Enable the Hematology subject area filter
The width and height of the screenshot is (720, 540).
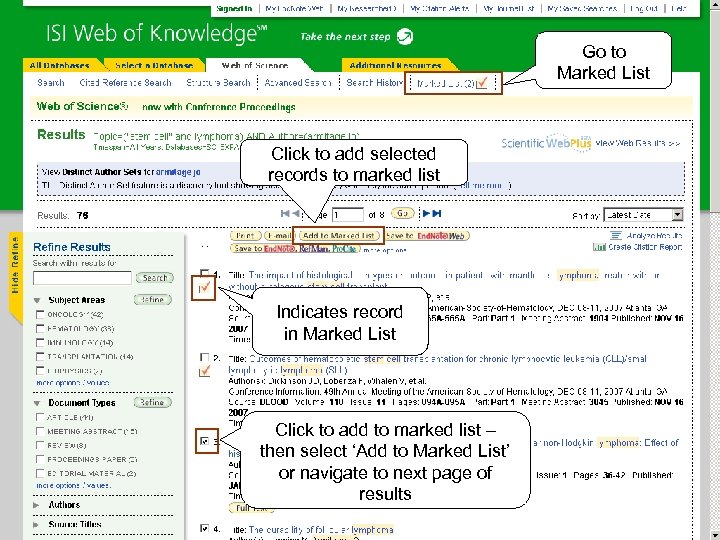[x=40, y=329]
